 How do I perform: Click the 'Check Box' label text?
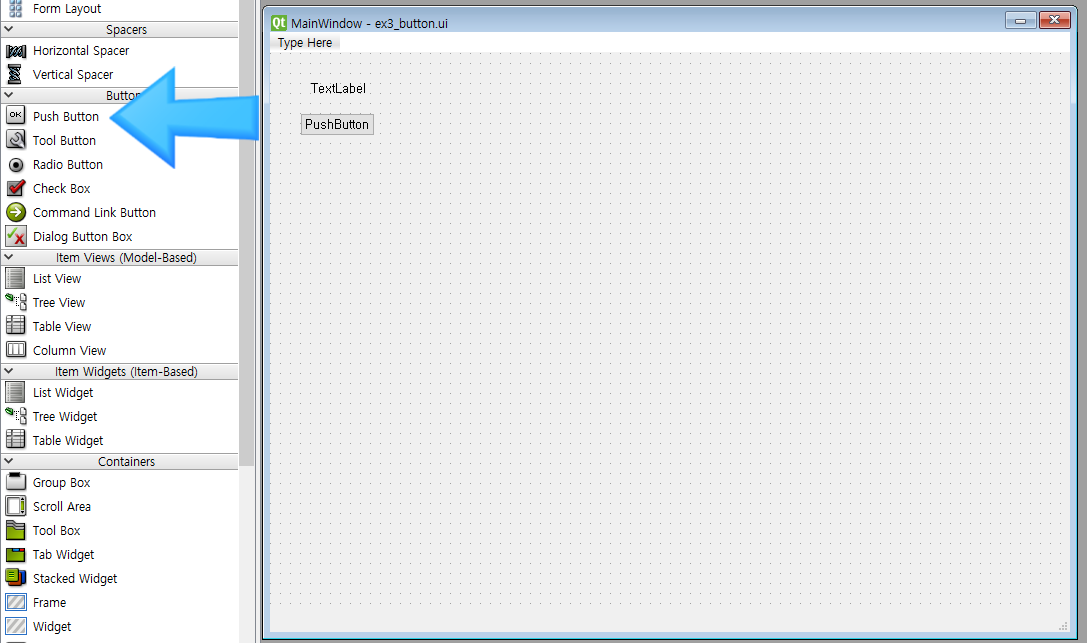62,188
